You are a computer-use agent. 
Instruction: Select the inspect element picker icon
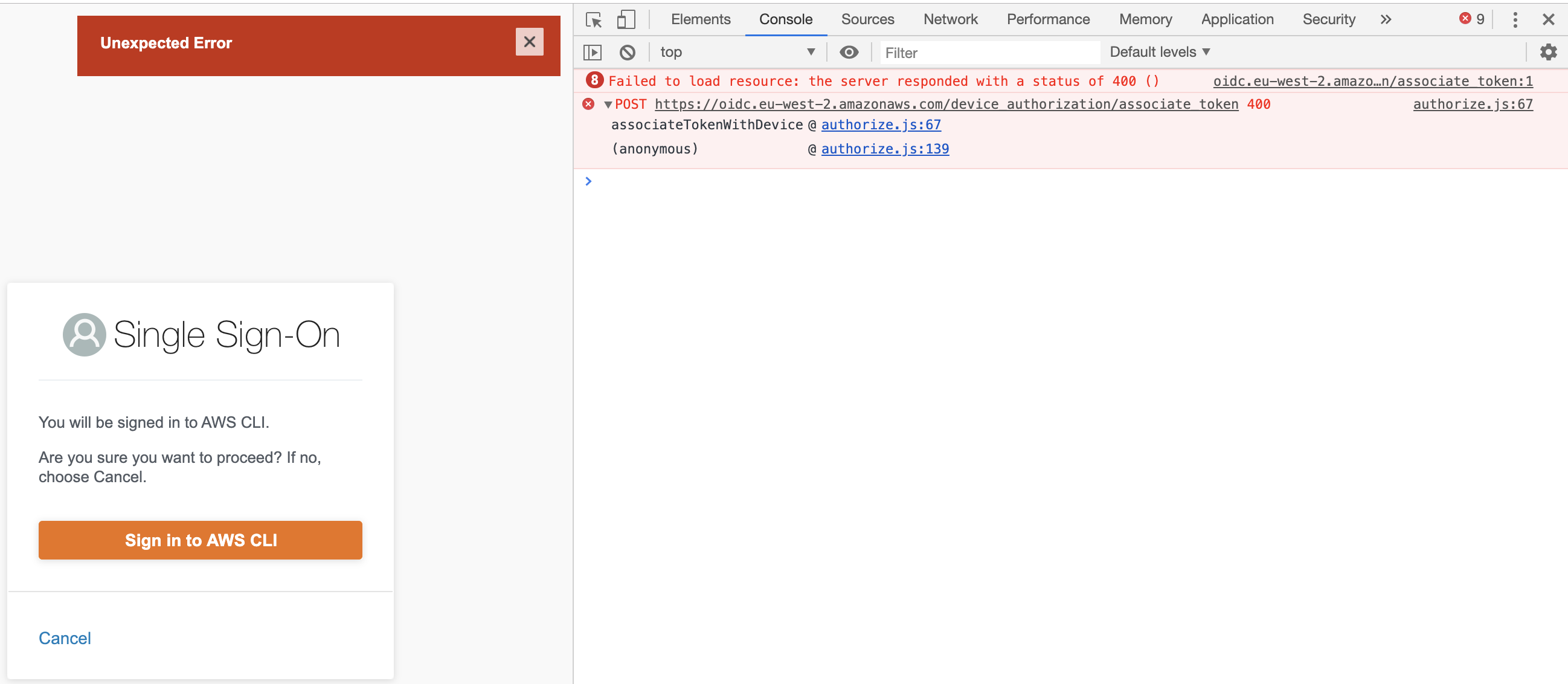coord(594,19)
